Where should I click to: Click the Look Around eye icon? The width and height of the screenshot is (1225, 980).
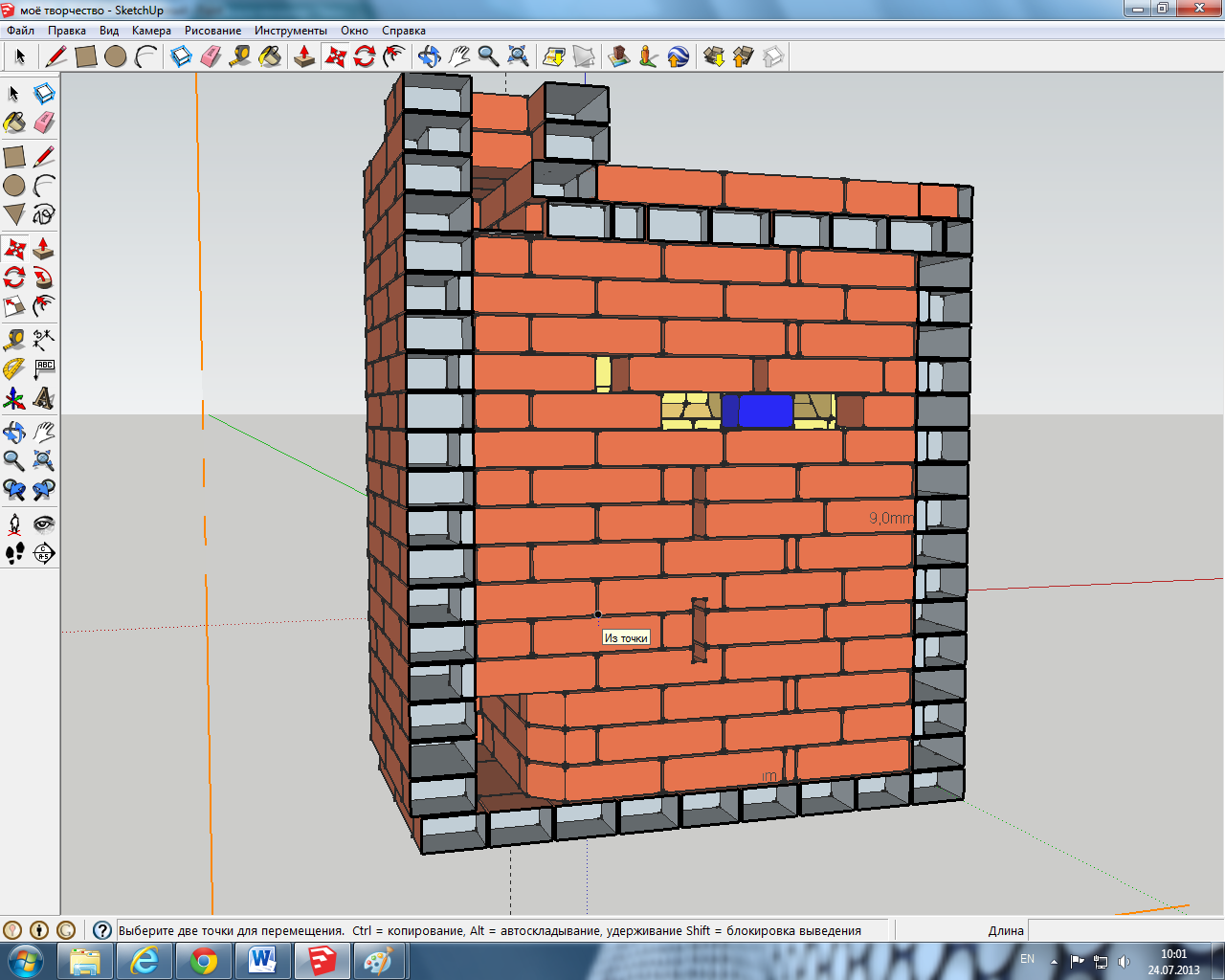point(43,523)
